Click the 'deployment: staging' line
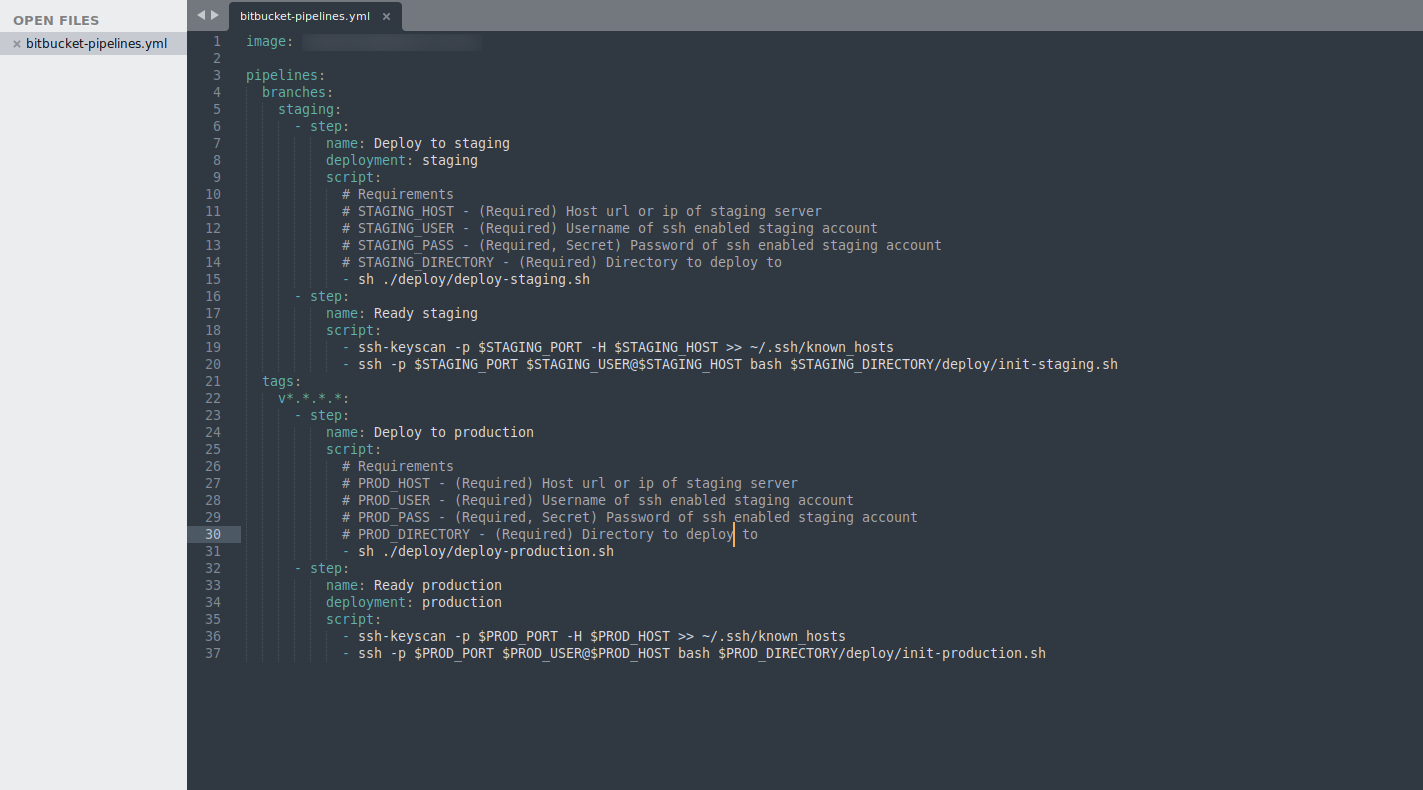 point(402,160)
